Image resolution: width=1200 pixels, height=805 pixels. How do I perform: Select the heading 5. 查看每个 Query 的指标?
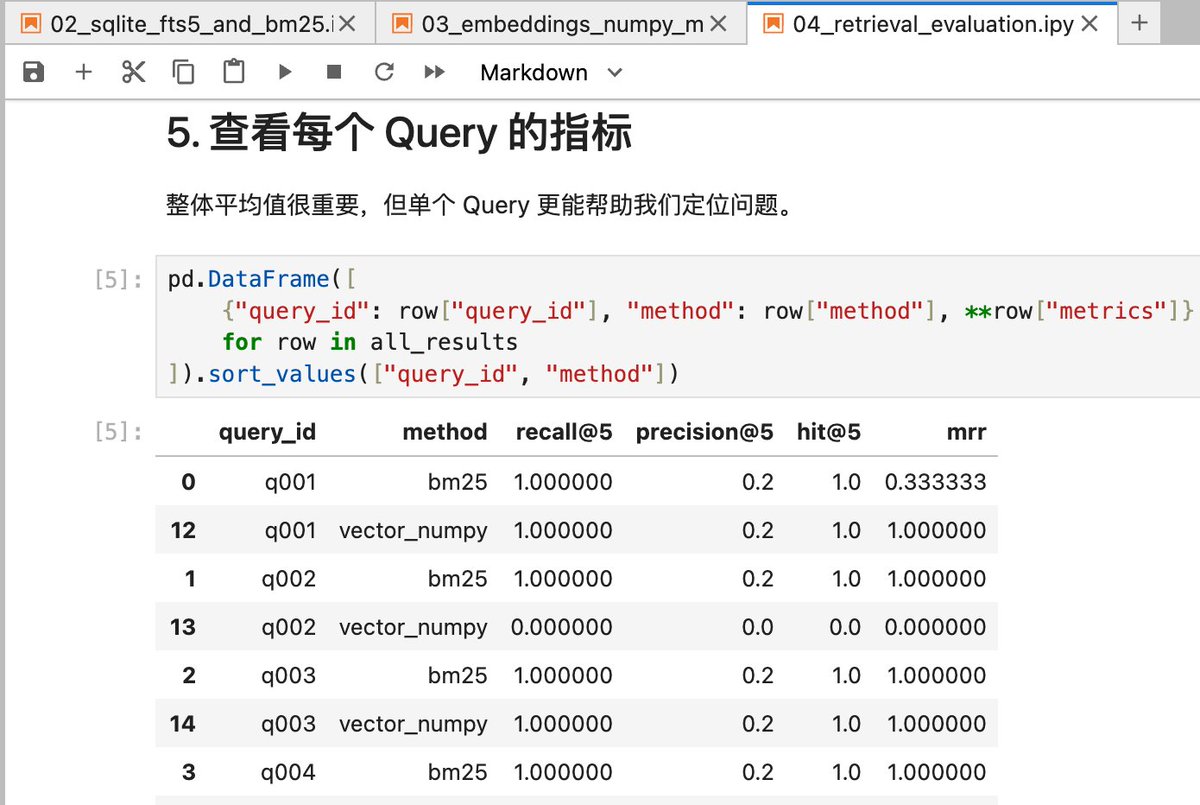click(399, 133)
